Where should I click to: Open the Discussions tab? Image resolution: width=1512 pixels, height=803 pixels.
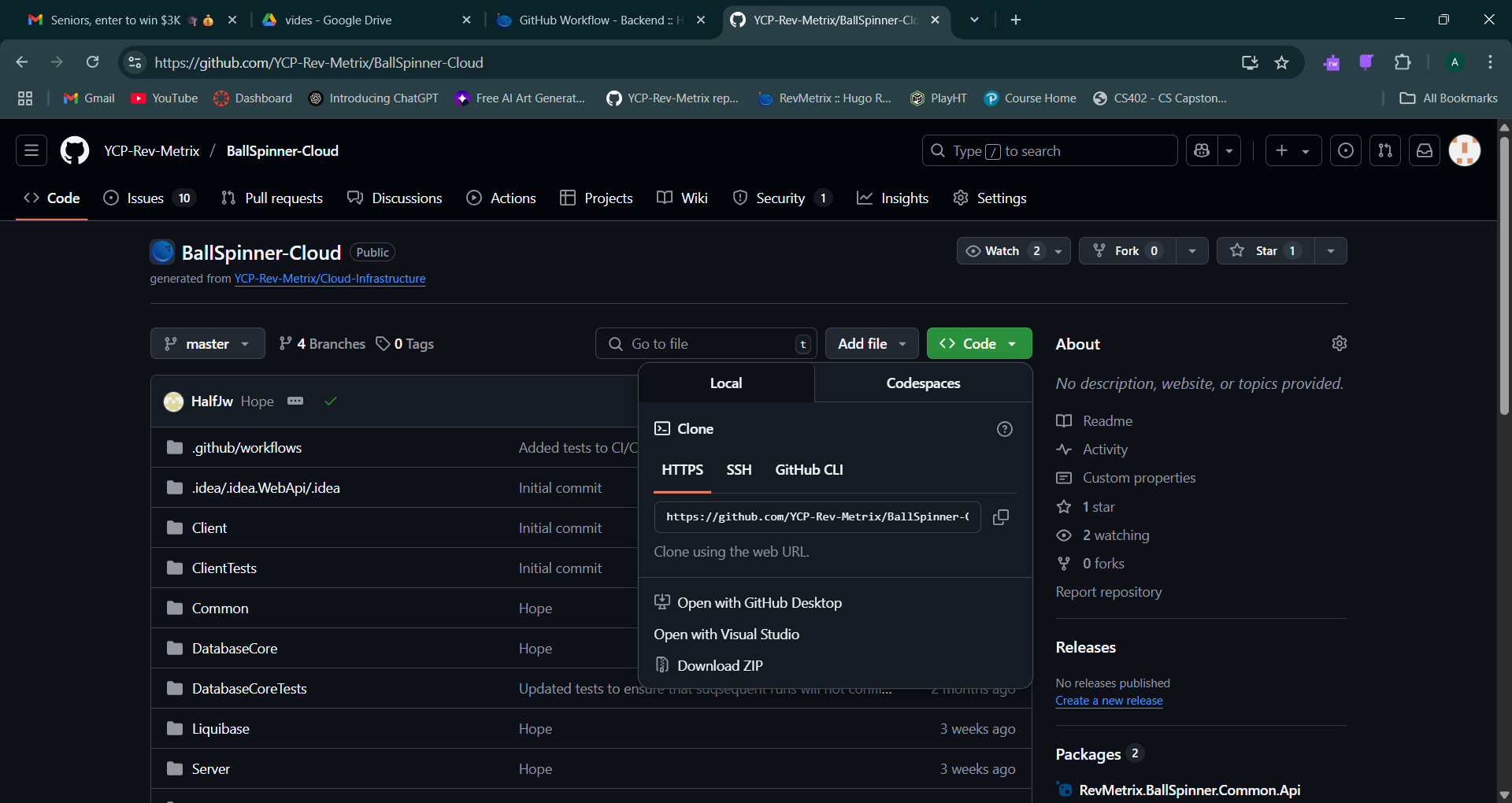395,198
